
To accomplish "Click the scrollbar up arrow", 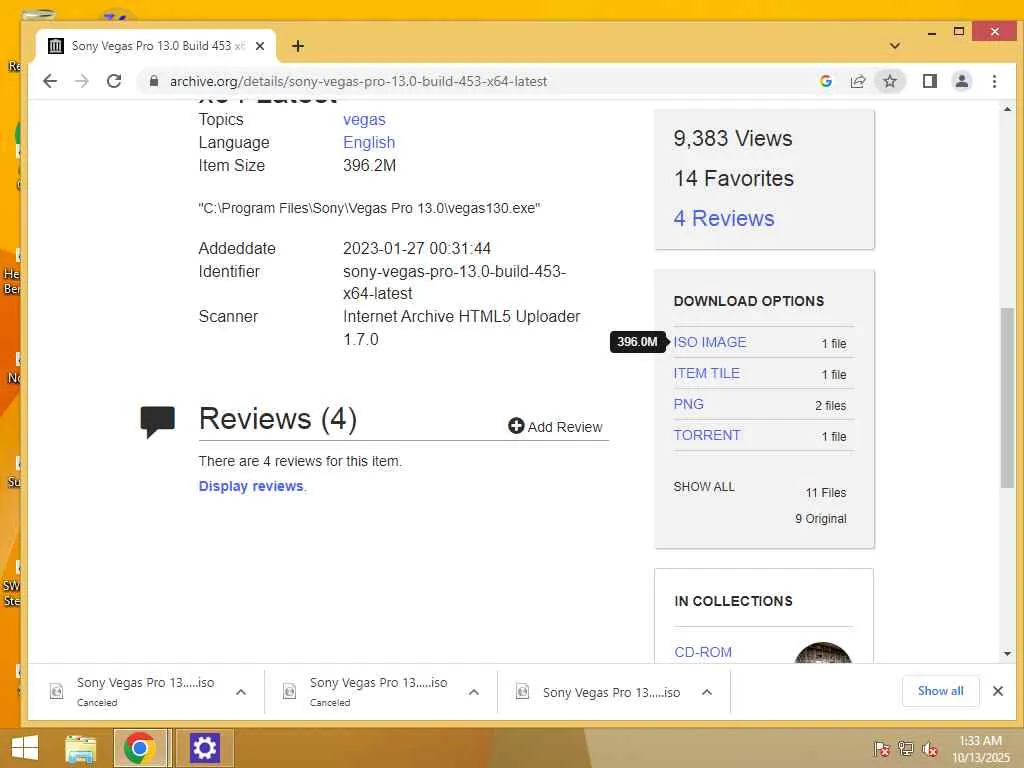I will [1007, 109].
